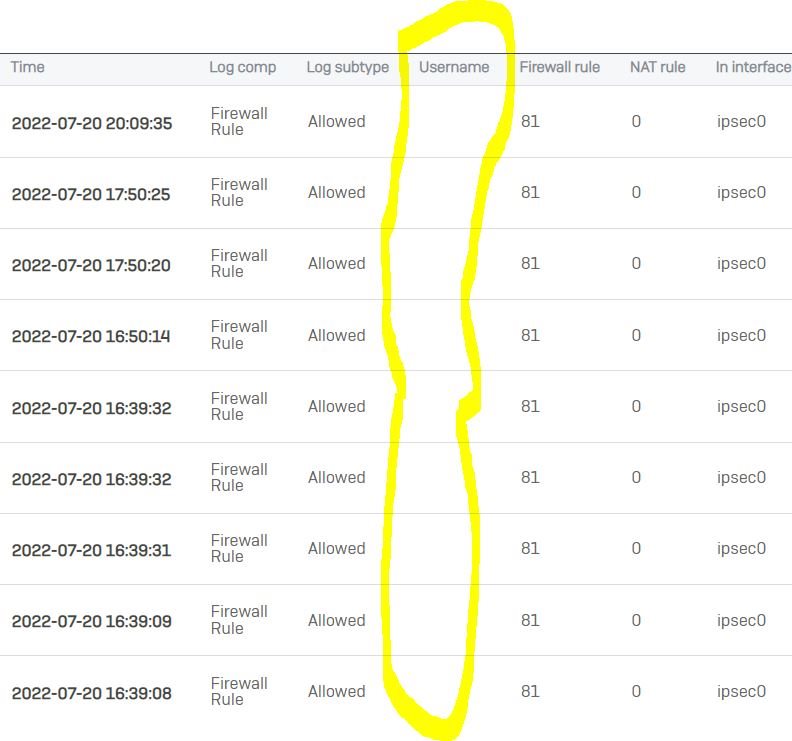Image resolution: width=792 pixels, height=741 pixels.
Task: Click firewall rule 81 in 20:09:35 row
Action: point(530,121)
